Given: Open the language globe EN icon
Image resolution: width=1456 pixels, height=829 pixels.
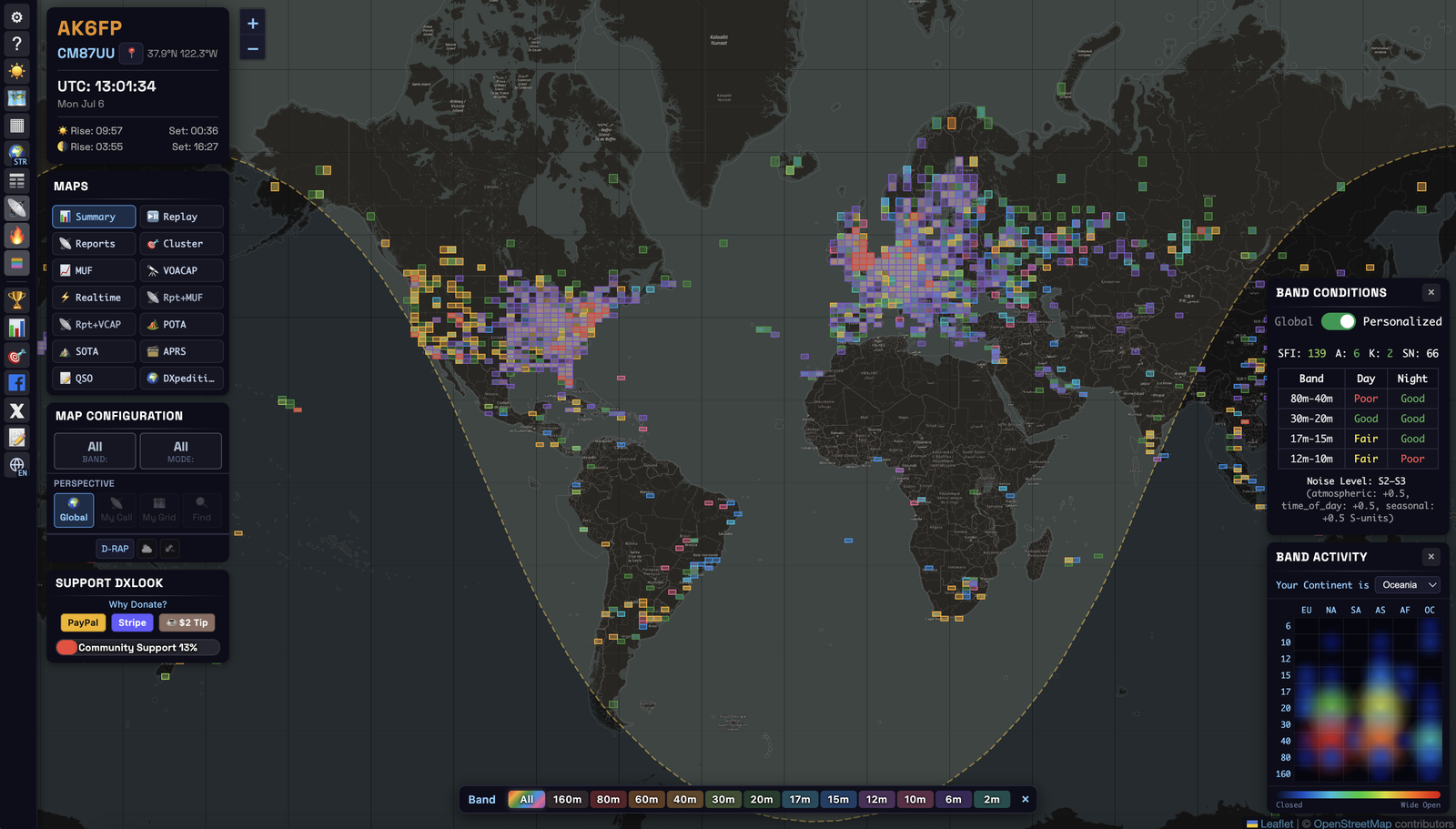Looking at the screenshot, I should tap(16, 466).
